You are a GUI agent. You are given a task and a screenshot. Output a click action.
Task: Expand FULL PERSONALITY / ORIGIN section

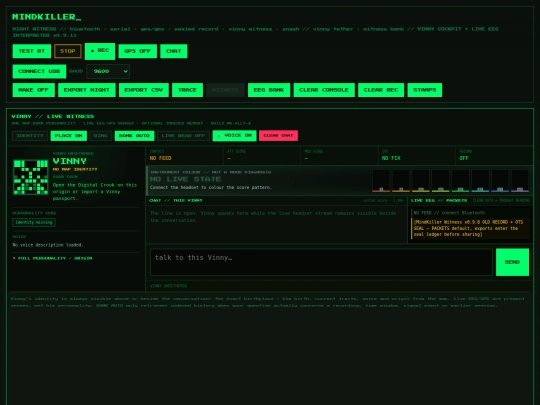click(x=52, y=258)
